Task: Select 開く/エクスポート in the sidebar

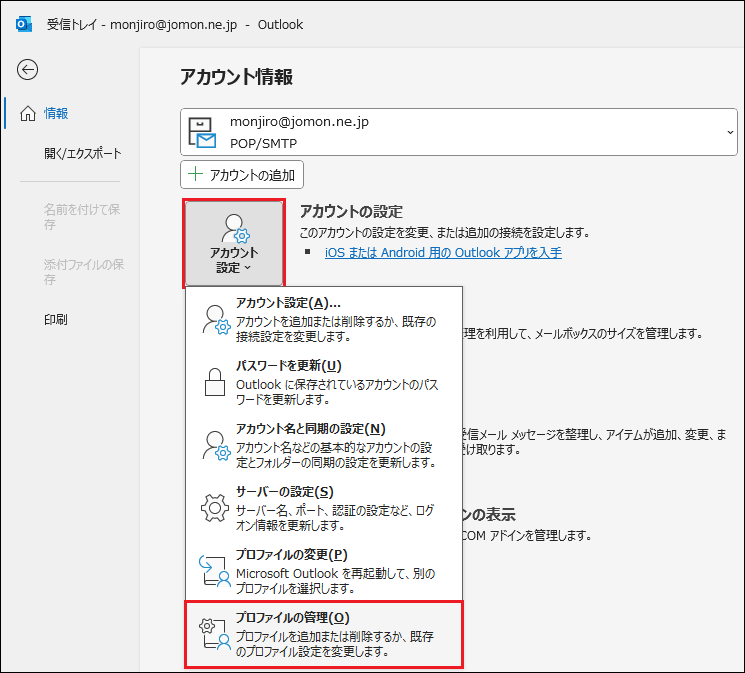Action: coord(82,153)
